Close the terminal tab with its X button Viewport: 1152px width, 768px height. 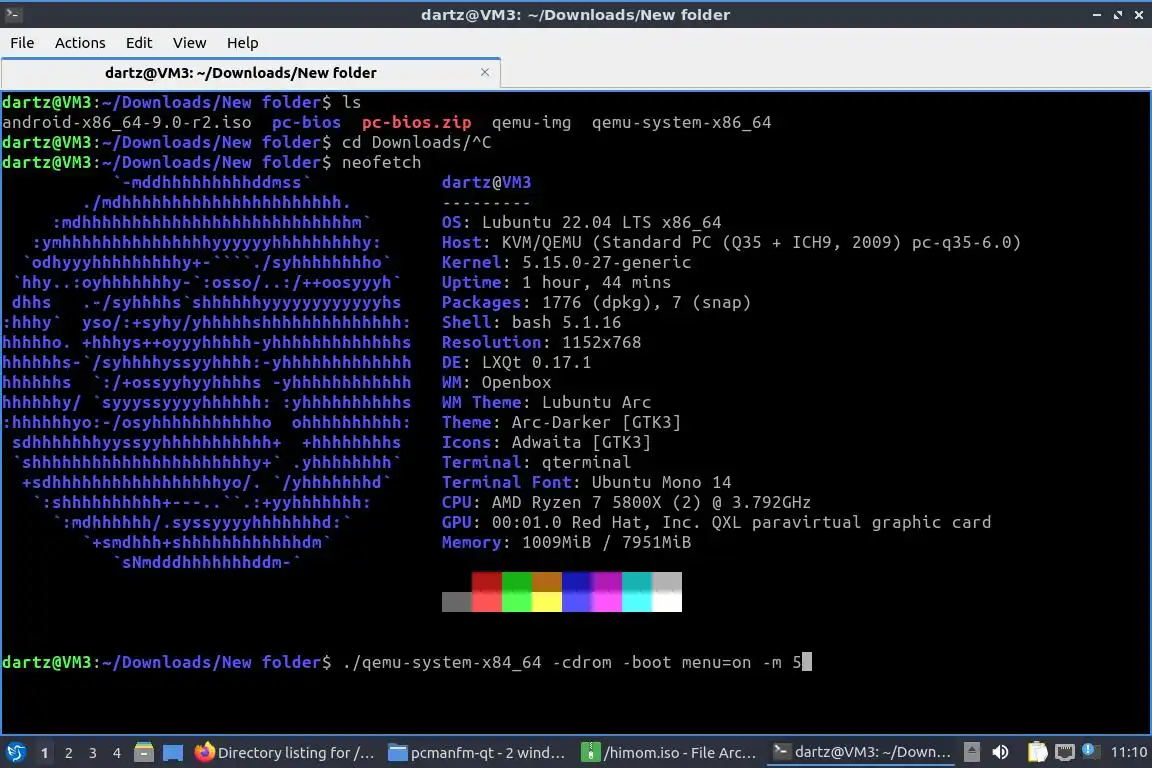485,72
